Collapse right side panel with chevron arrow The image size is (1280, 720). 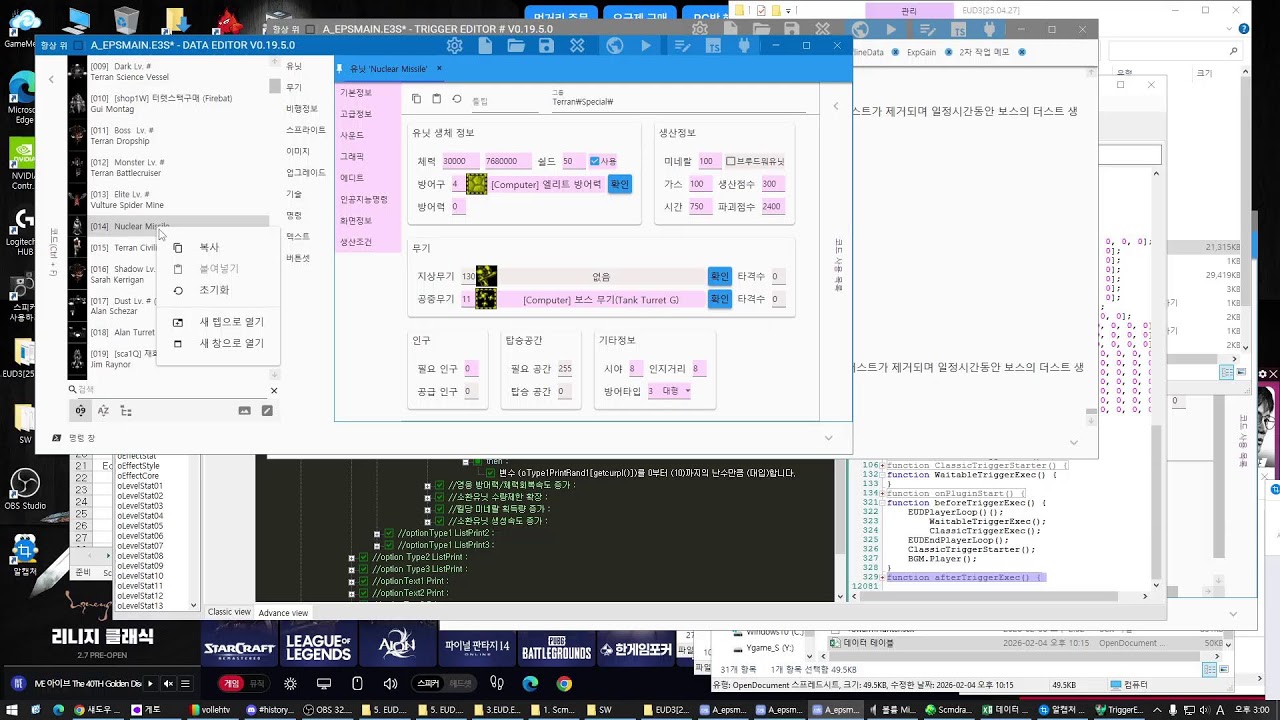pyautogui.click(x=836, y=106)
